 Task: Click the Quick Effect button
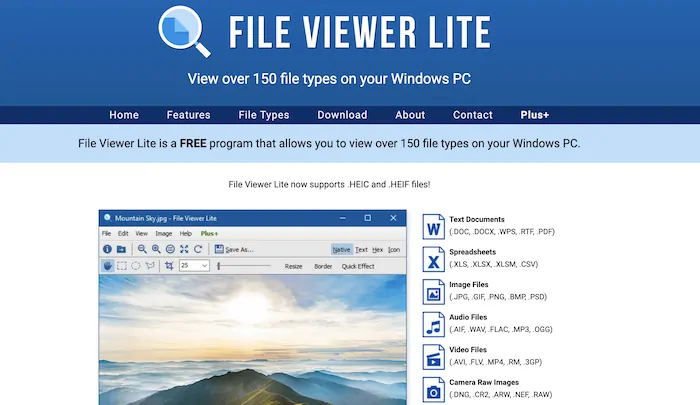point(358,266)
